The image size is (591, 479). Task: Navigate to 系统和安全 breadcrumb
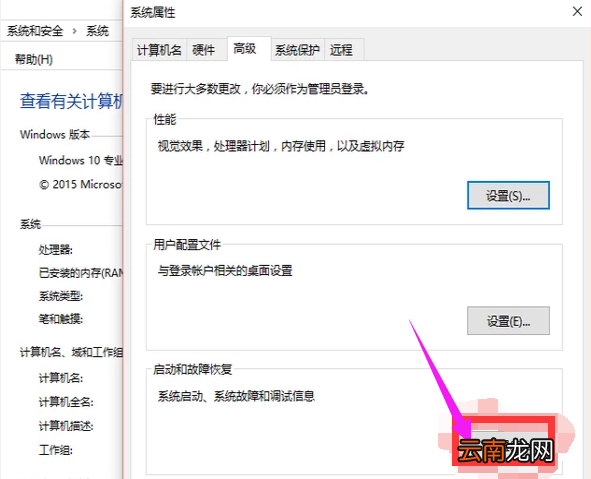[x=35, y=31]
